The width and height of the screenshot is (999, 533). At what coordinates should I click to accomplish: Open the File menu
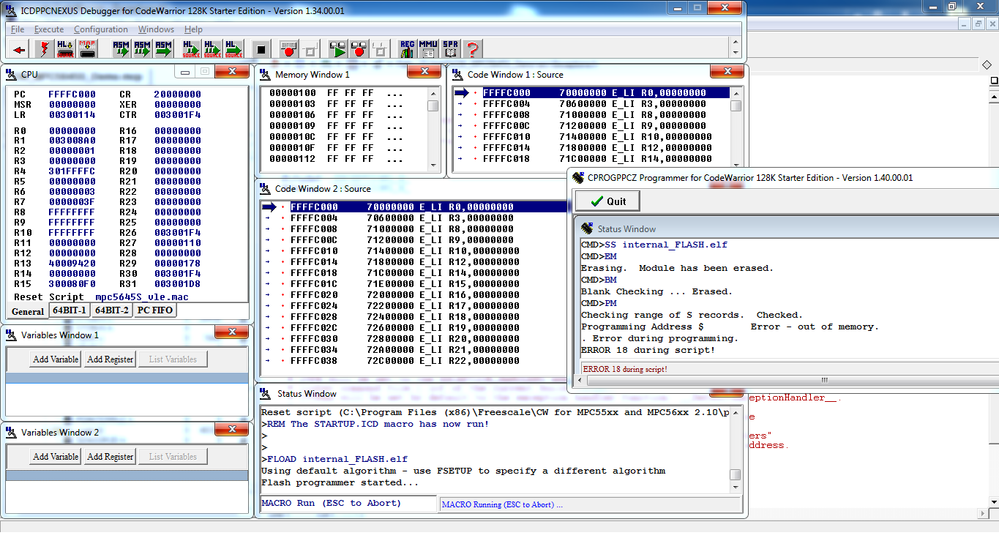[17, 29]
